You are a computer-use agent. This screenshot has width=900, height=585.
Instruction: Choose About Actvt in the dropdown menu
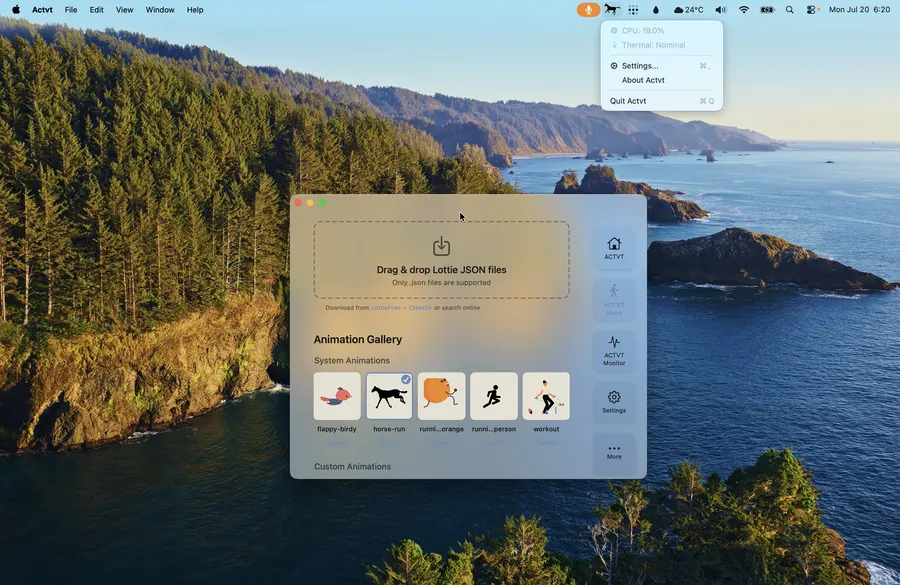point(662,80)
